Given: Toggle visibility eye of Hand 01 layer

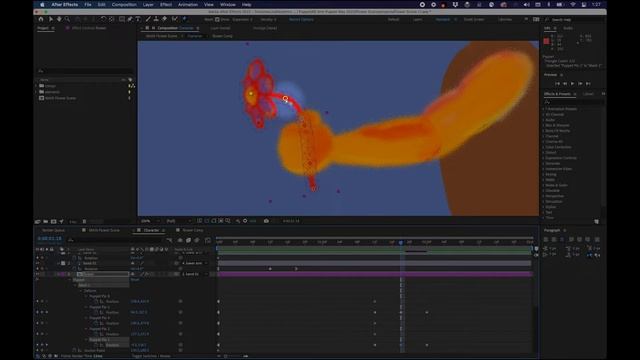Looking at the screenshot, I should [38, 263].
